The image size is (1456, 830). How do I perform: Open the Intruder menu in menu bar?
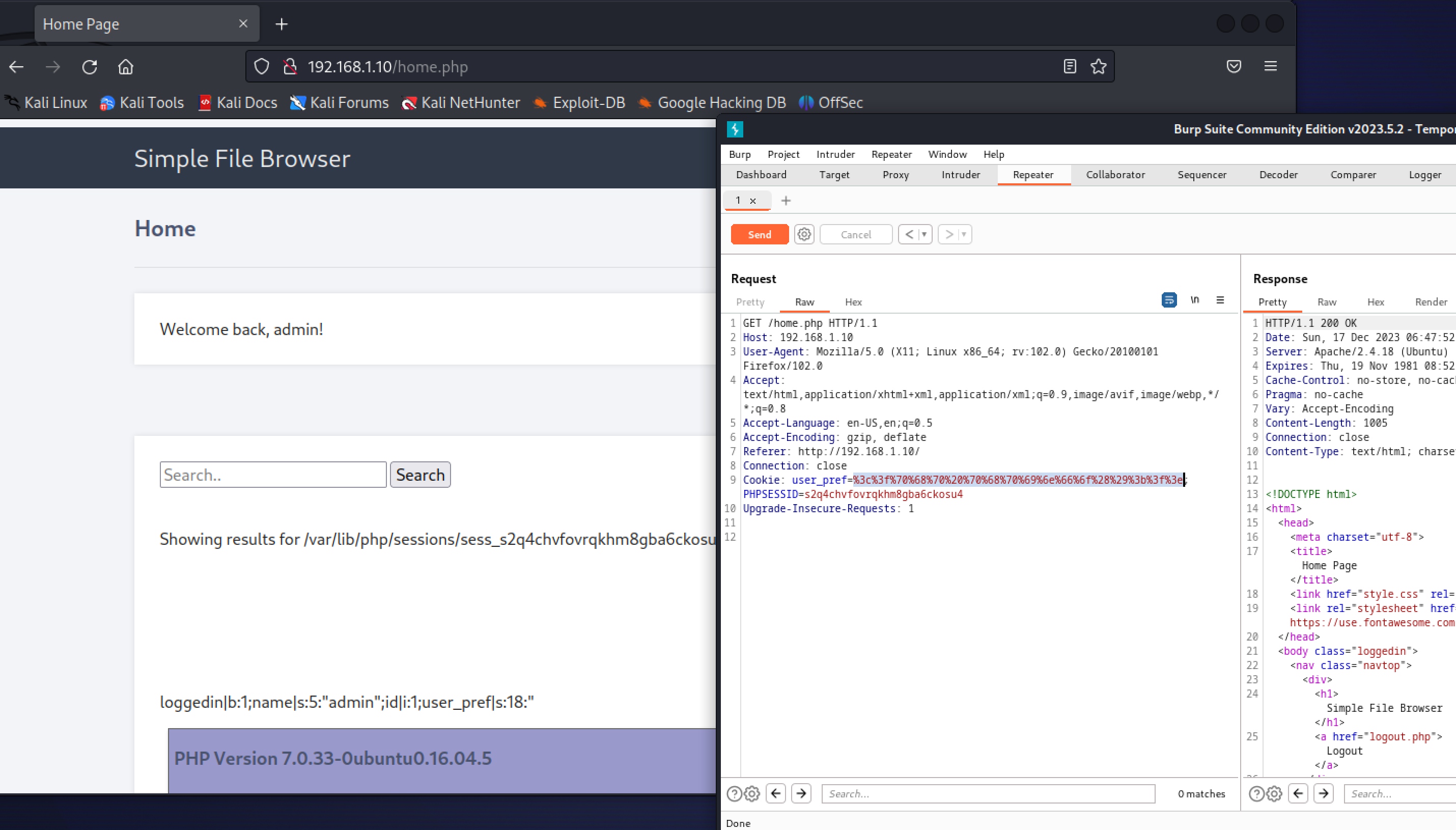835,154
